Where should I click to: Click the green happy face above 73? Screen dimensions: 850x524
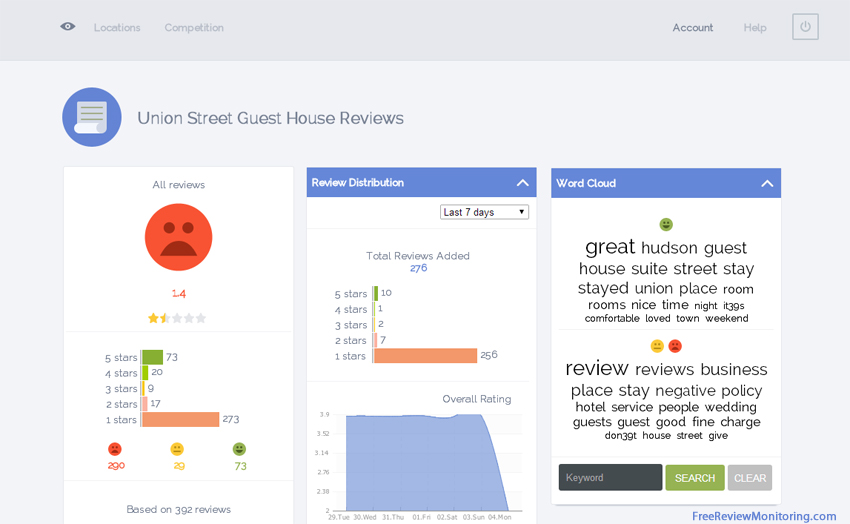tap(240, 449)
